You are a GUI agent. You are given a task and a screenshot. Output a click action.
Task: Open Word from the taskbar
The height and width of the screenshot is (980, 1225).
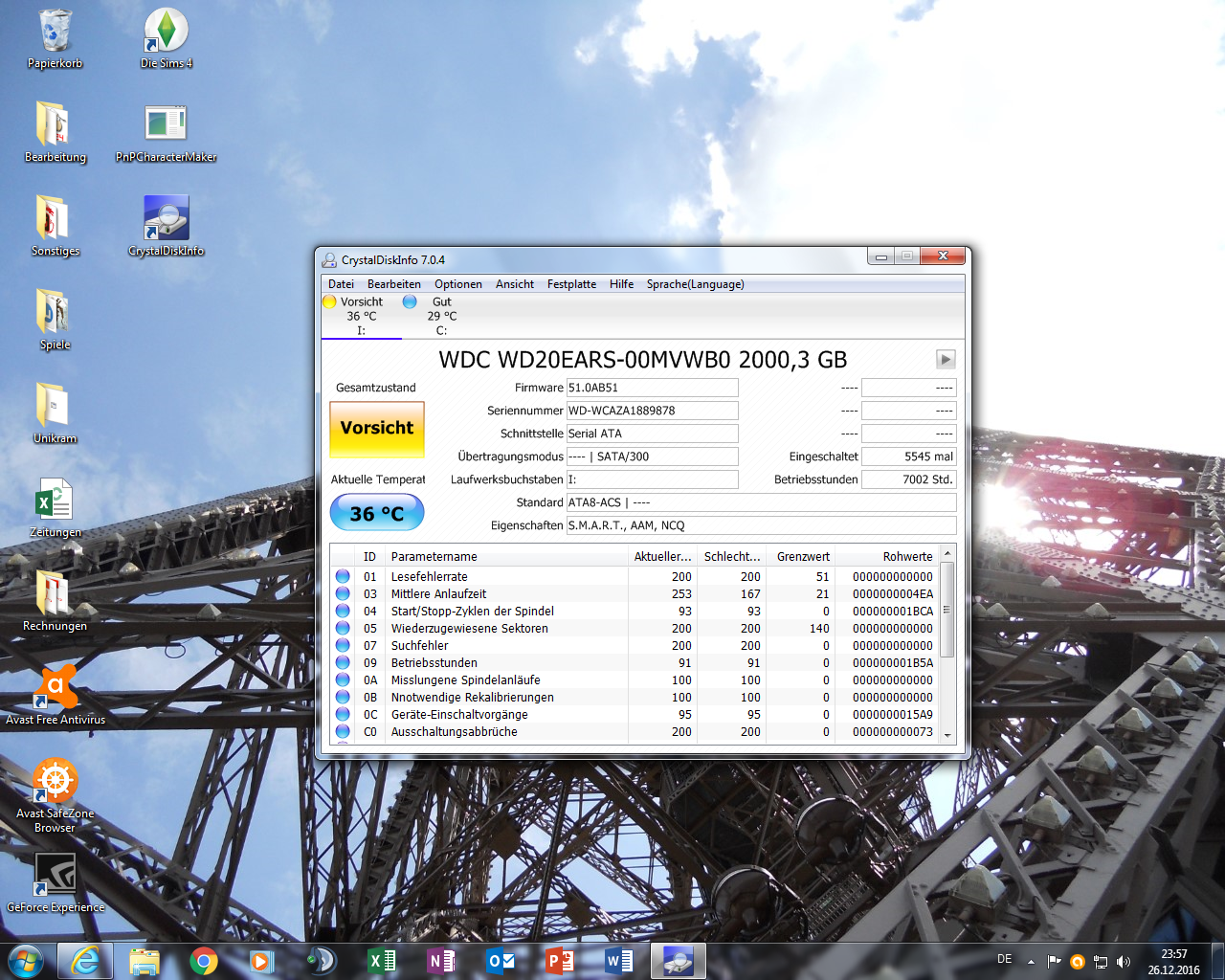[618, 961]
